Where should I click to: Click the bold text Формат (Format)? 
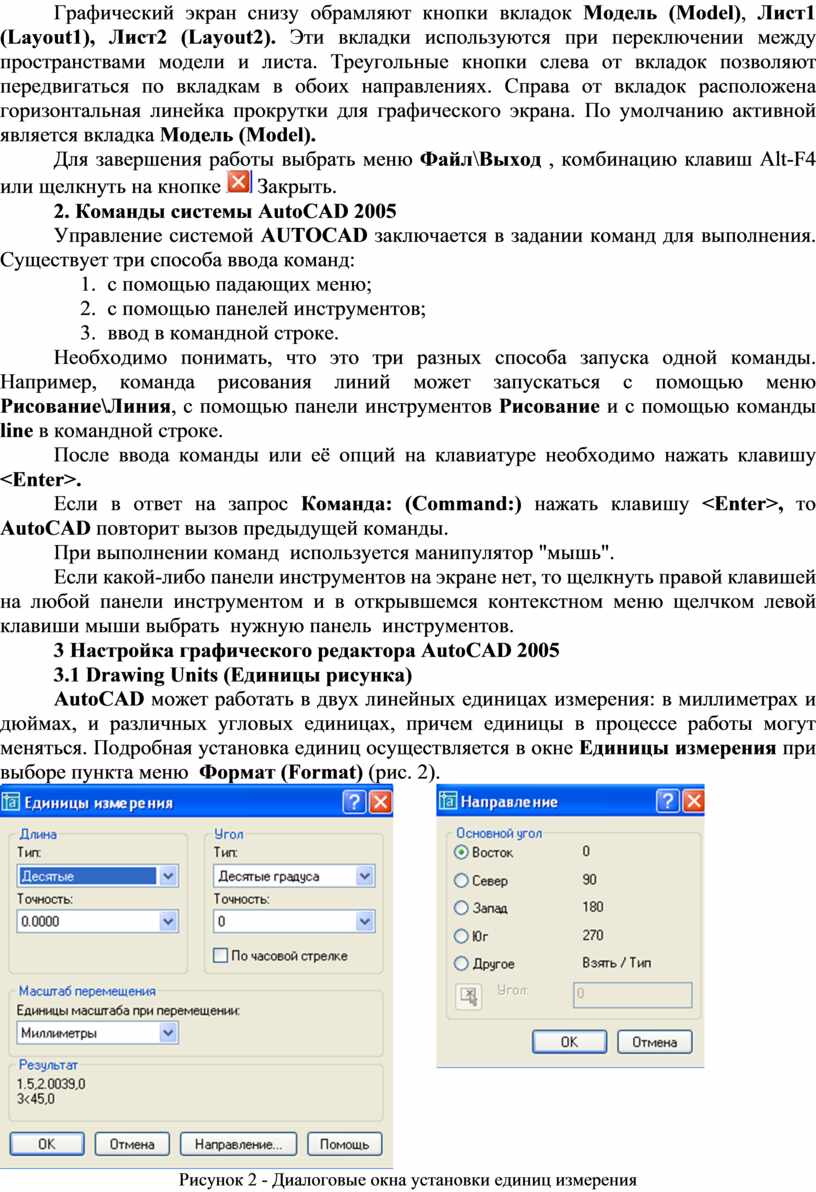click(281, 772)
